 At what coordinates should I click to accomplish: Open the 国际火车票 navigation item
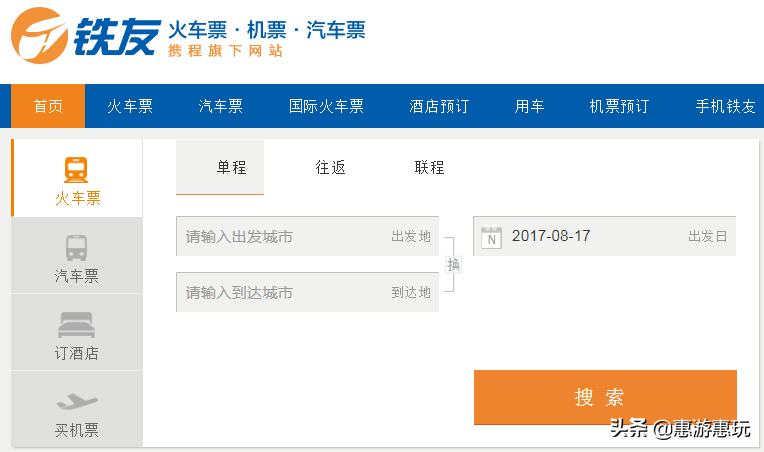click(x=326, y=106)
